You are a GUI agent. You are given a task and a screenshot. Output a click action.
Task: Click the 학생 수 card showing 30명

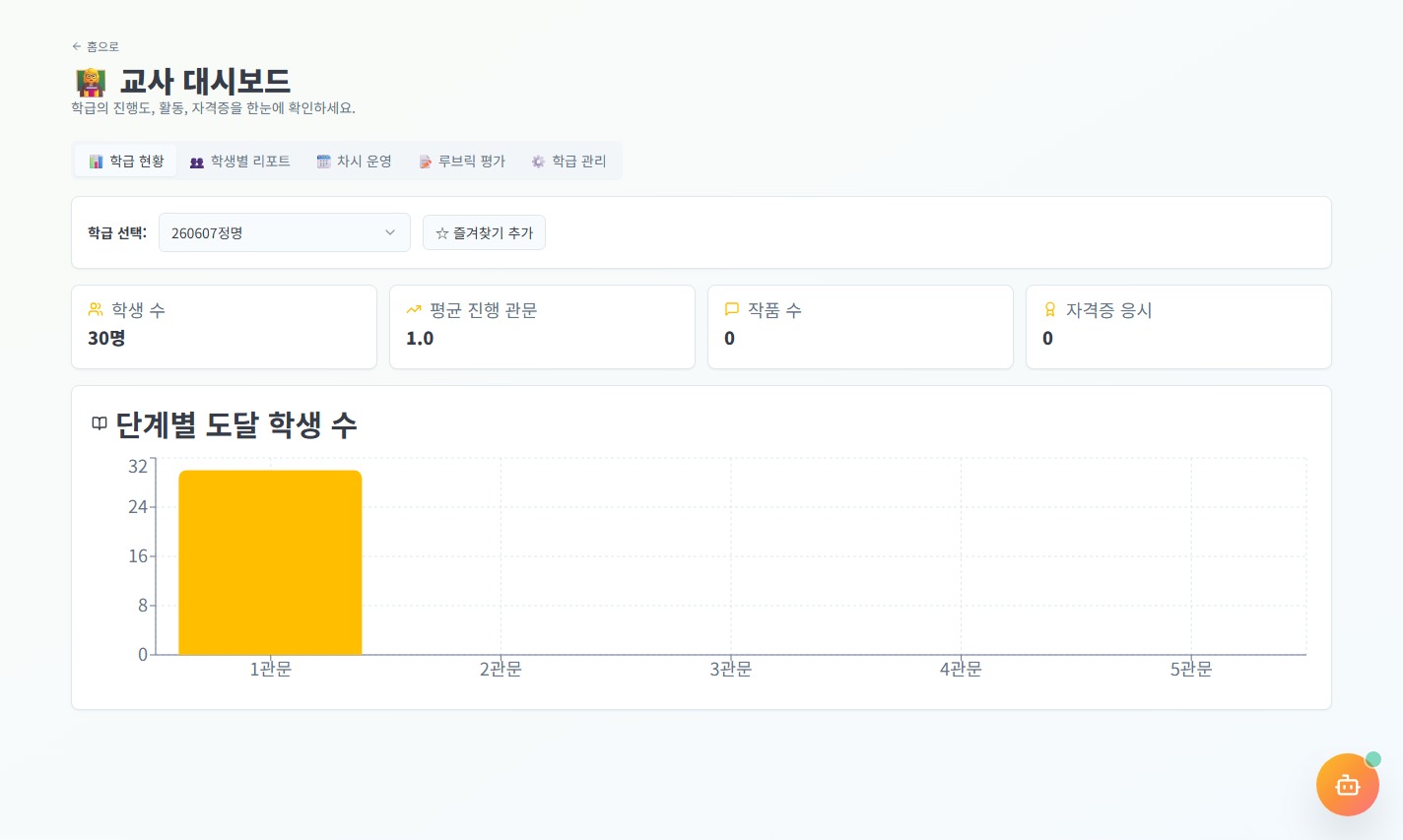224,327
